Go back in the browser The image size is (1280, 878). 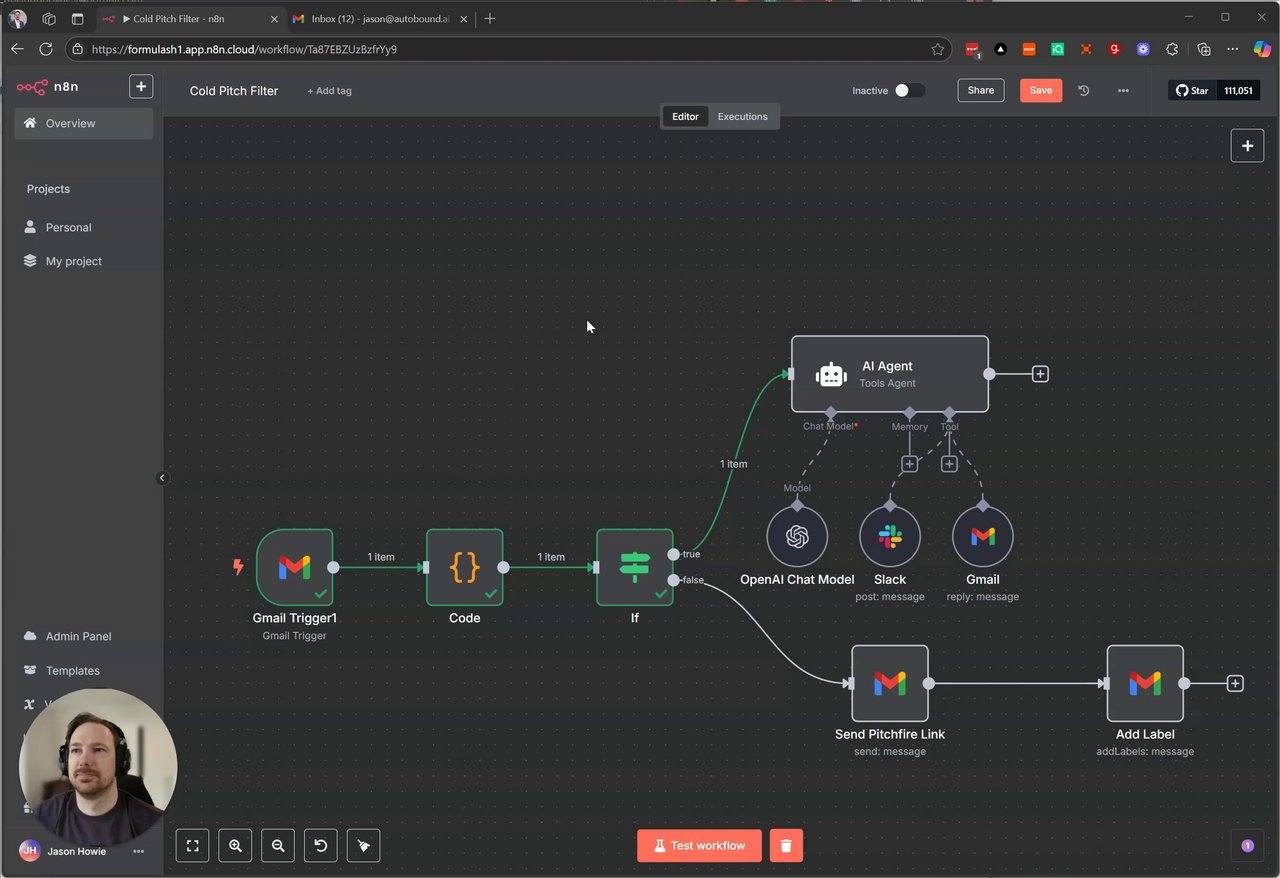pyautogui.click(x=17, y=49)
